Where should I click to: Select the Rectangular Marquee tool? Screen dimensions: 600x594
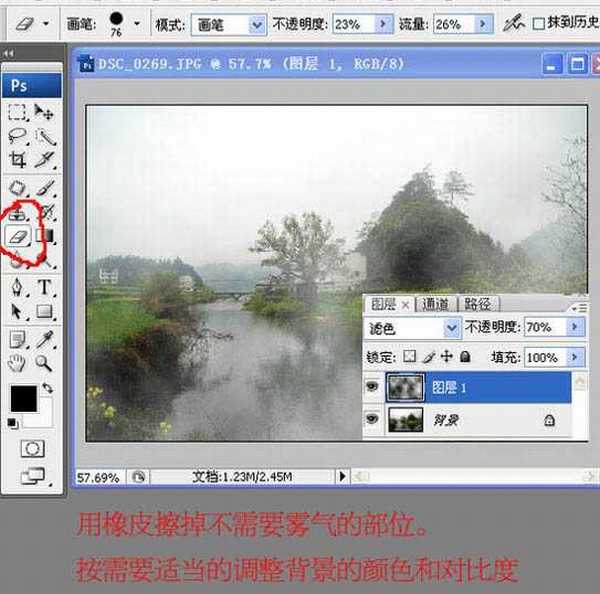[17, 112]
